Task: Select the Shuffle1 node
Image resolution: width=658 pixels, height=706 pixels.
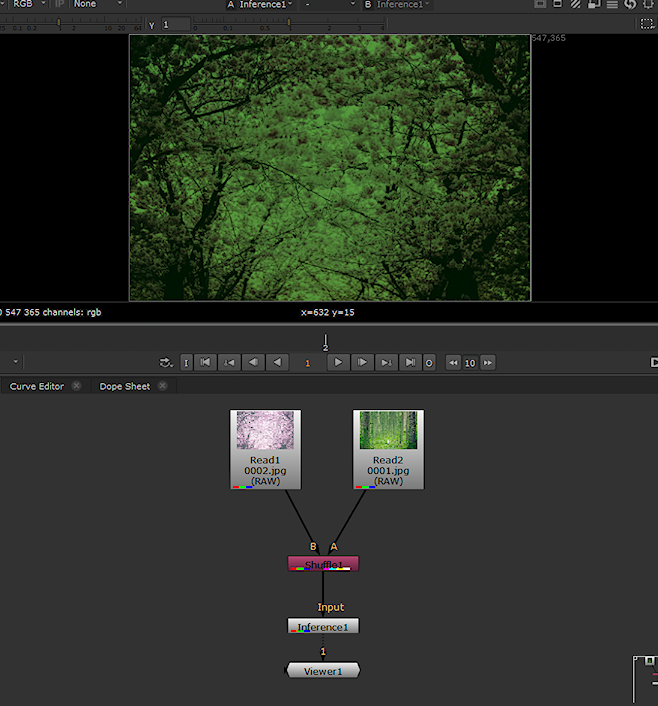Action: point(323,565)
